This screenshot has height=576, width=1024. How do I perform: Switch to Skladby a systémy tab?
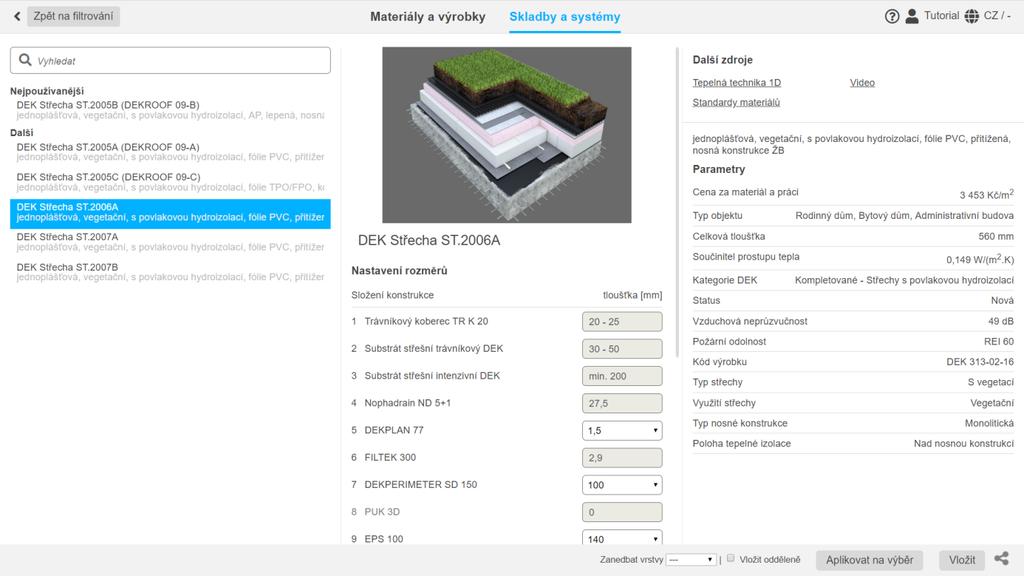565,17
